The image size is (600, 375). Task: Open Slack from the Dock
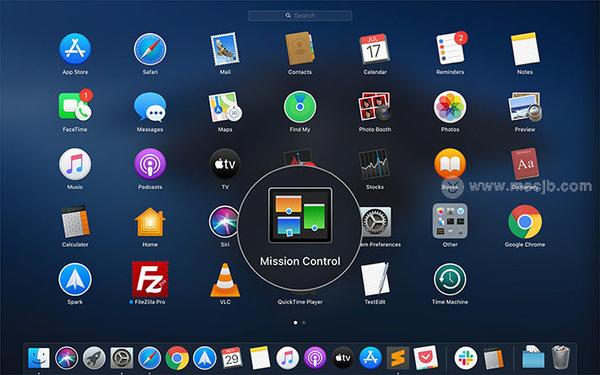click(x=465, y=358)
